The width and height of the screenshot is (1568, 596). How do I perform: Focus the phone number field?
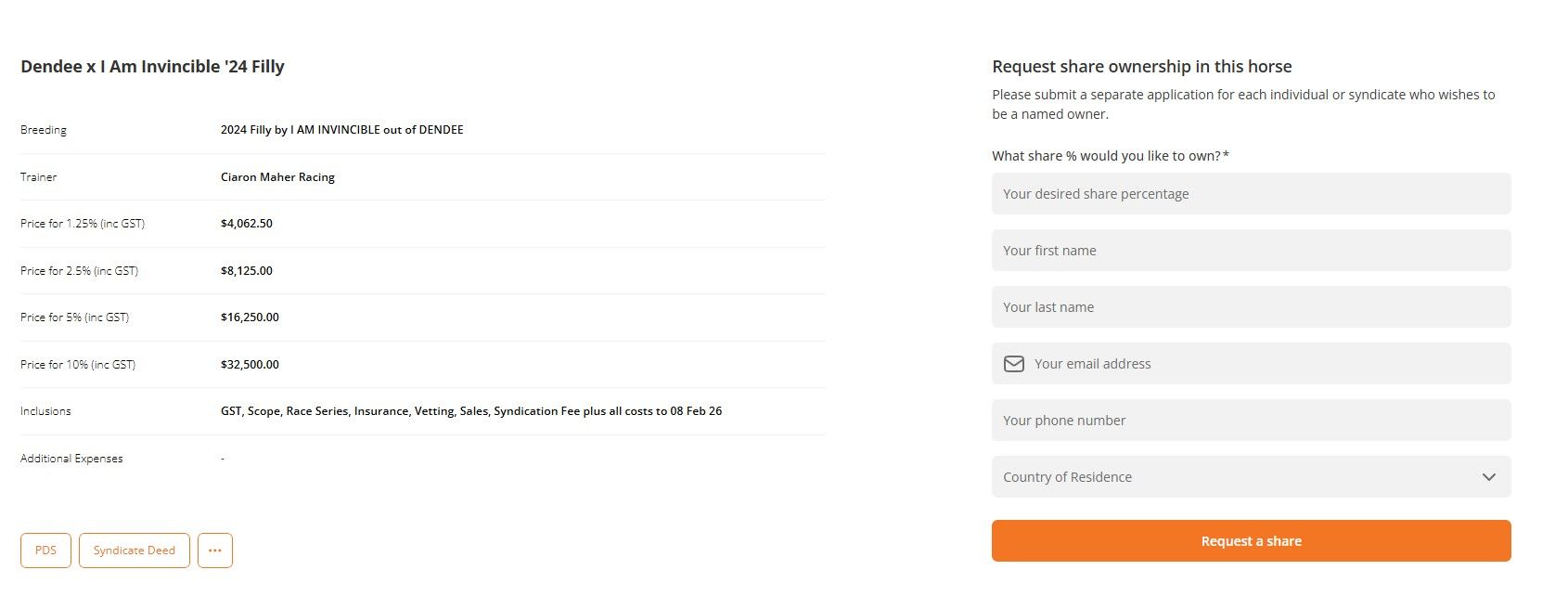tap(1250, 421)
